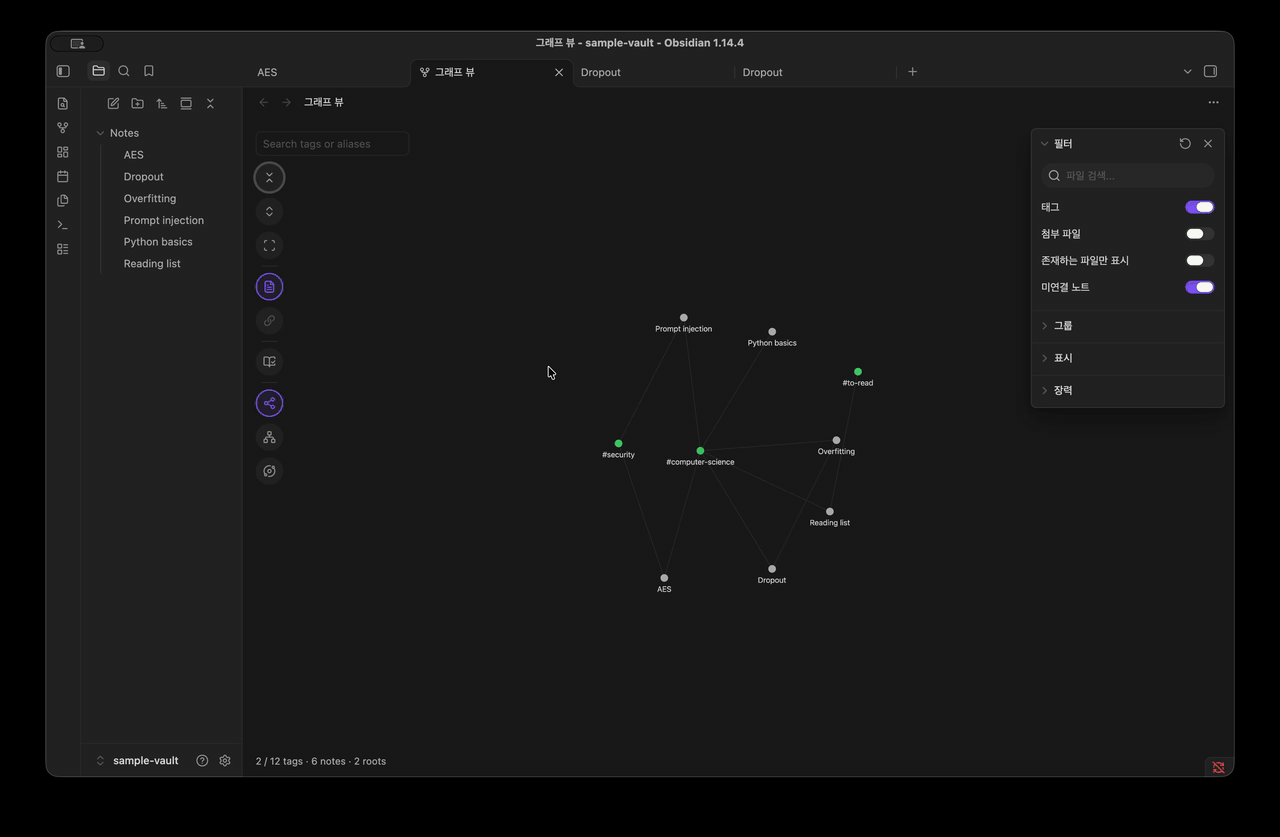Open quick switcher icon in left ribbon
Screen dimensions: 1280x837
click(63, 103)
